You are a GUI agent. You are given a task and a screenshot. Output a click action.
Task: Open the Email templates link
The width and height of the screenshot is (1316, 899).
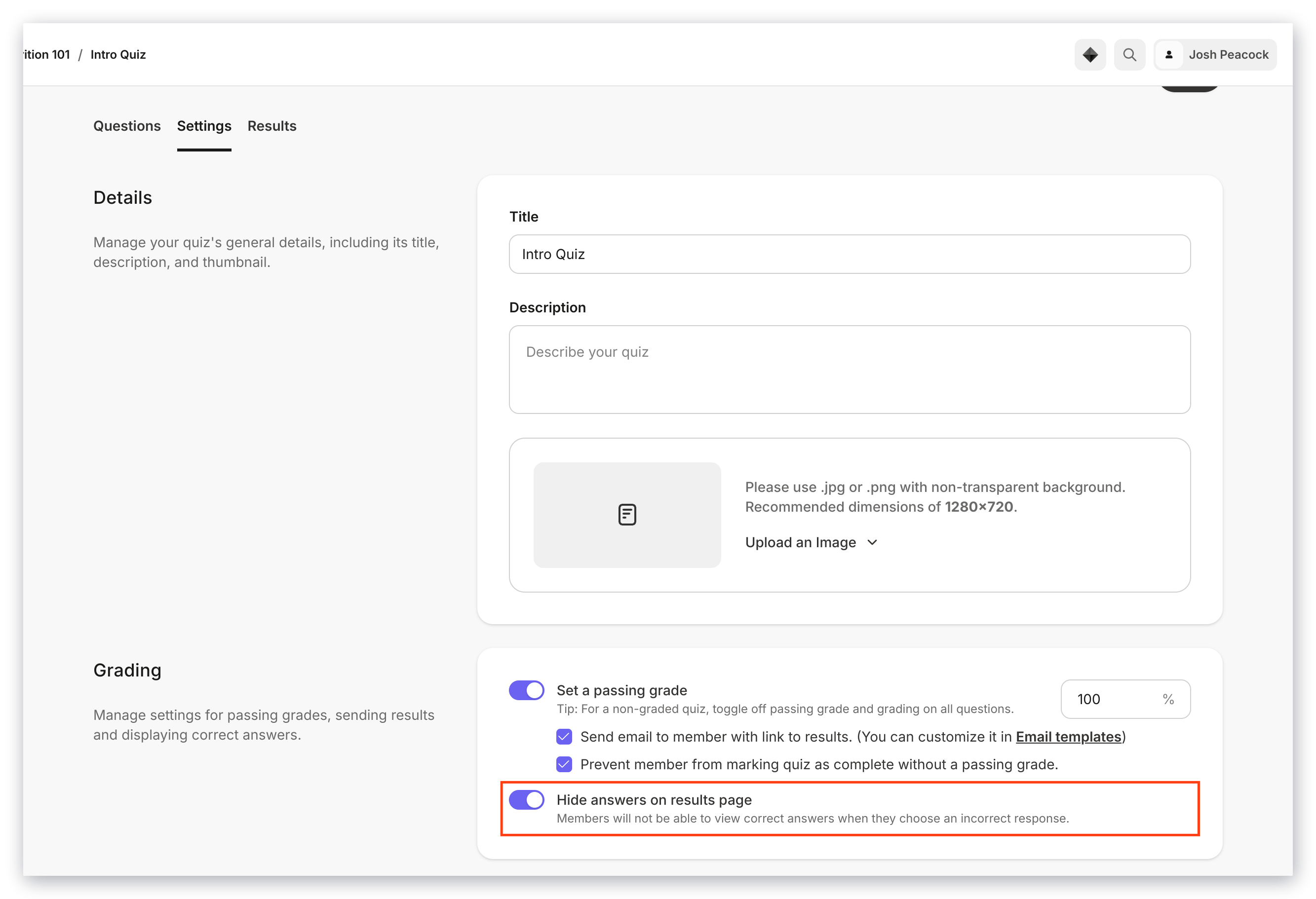pyautogui.click(x=1068, y=736)
